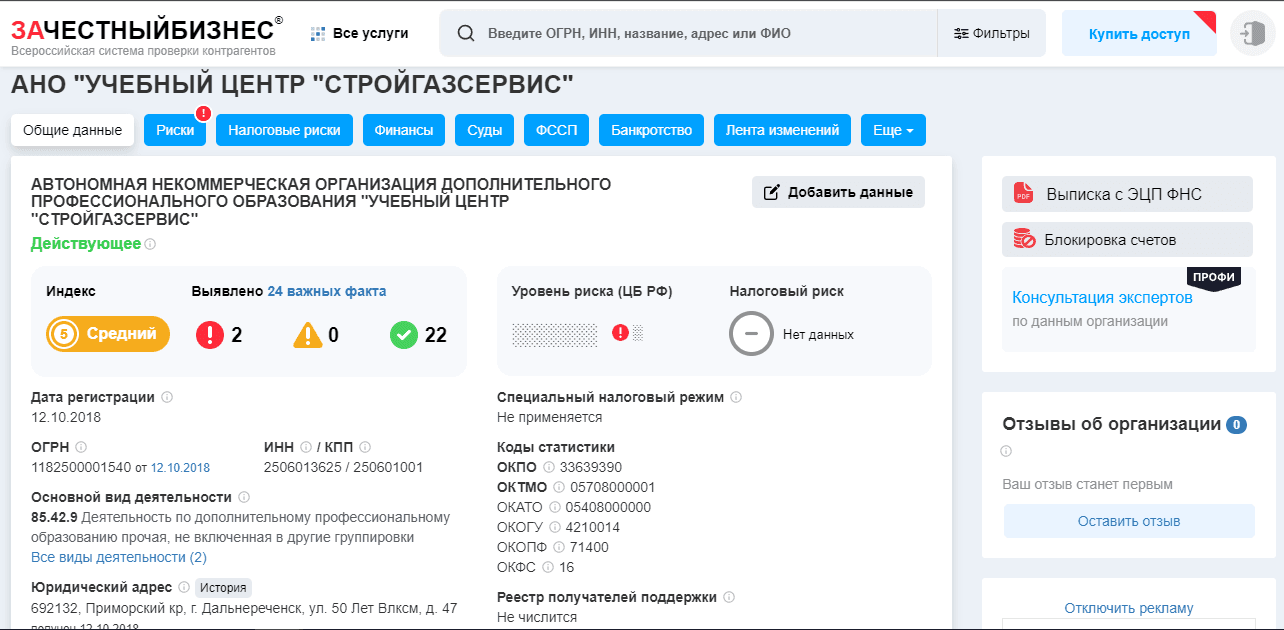Image resolution: width=1284 pixels, height=630 pixels.
Task: Click Выписка с ЭЦП ФНС button
Action: tap(1127, 194)
